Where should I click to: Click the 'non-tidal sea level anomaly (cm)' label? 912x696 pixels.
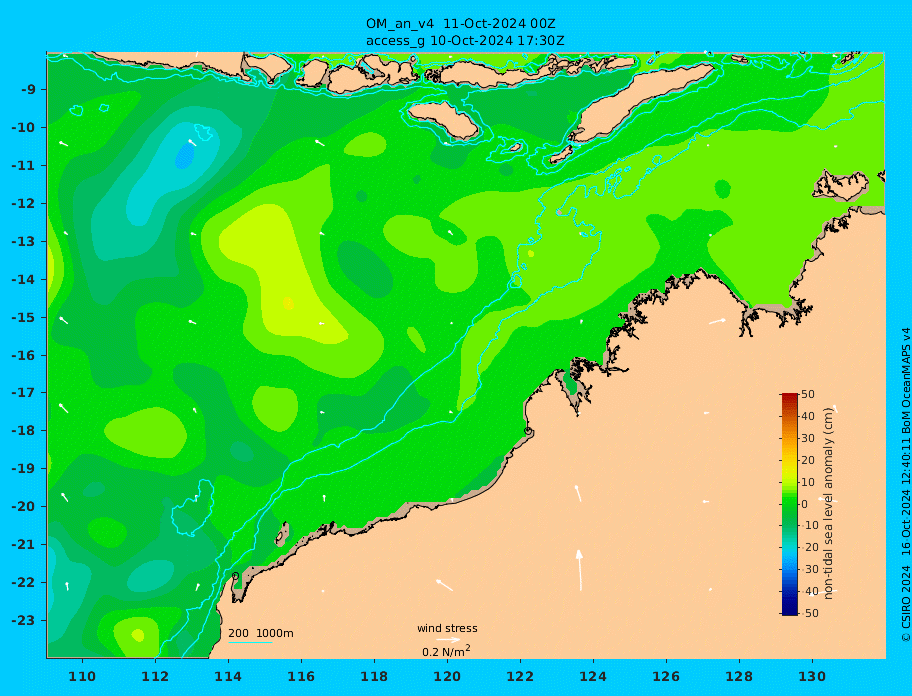coord(829,504)
